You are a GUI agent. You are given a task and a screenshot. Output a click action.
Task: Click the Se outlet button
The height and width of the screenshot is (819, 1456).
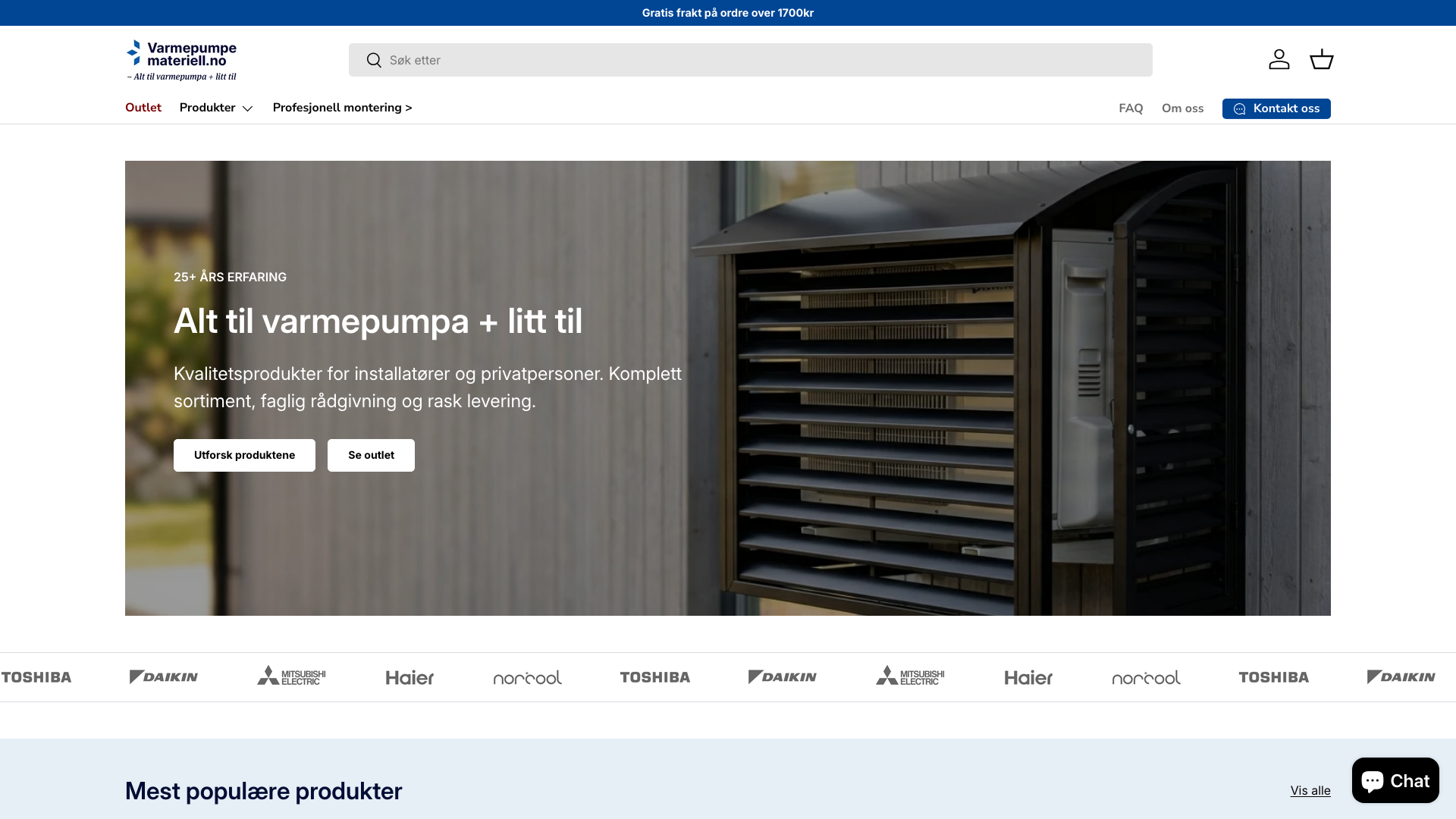pyautogui.click(x=371, y=455)
